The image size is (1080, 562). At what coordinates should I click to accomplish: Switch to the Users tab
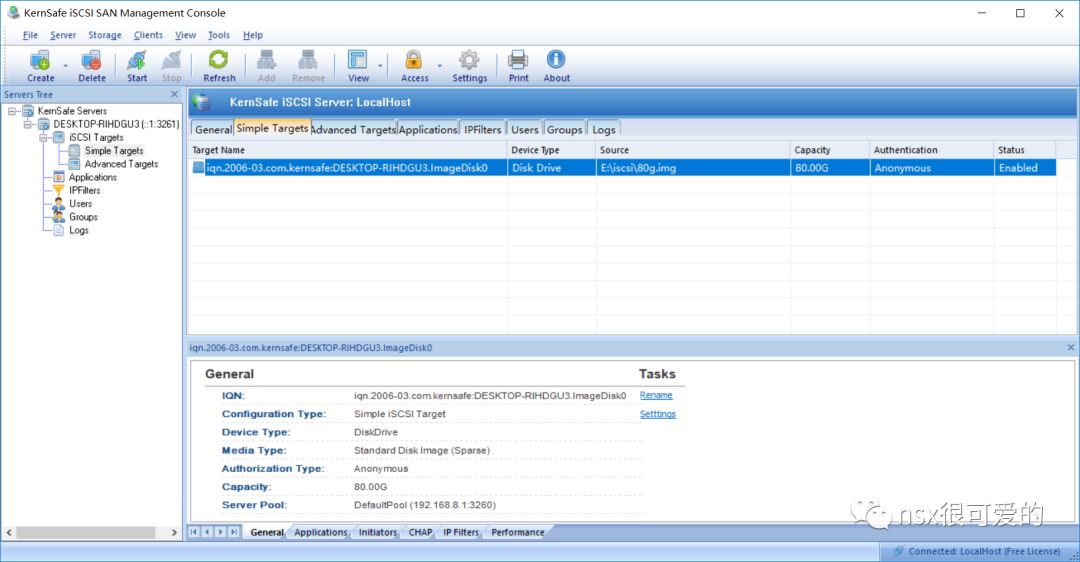[525, 129]
